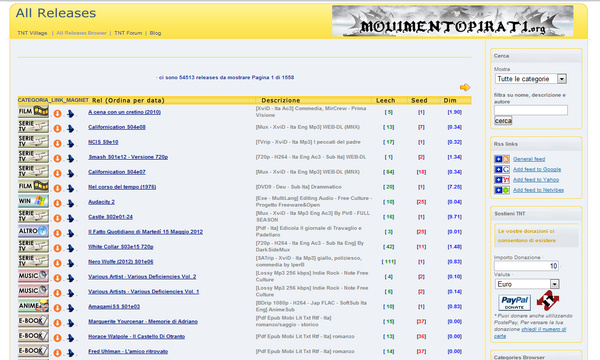Image resolution: width=600 pixels, height=360 pixels.
Task: Open All Releases Browser navigation link
Action: pos(82,33)
